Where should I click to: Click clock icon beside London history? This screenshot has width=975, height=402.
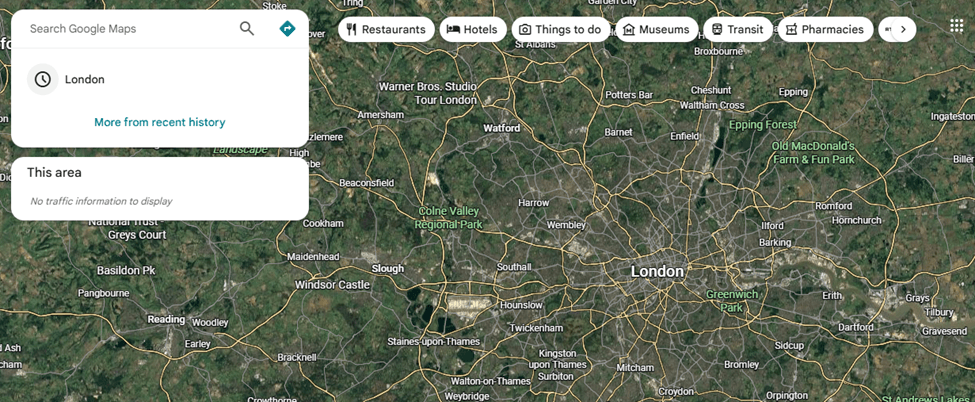pos(42,80)
